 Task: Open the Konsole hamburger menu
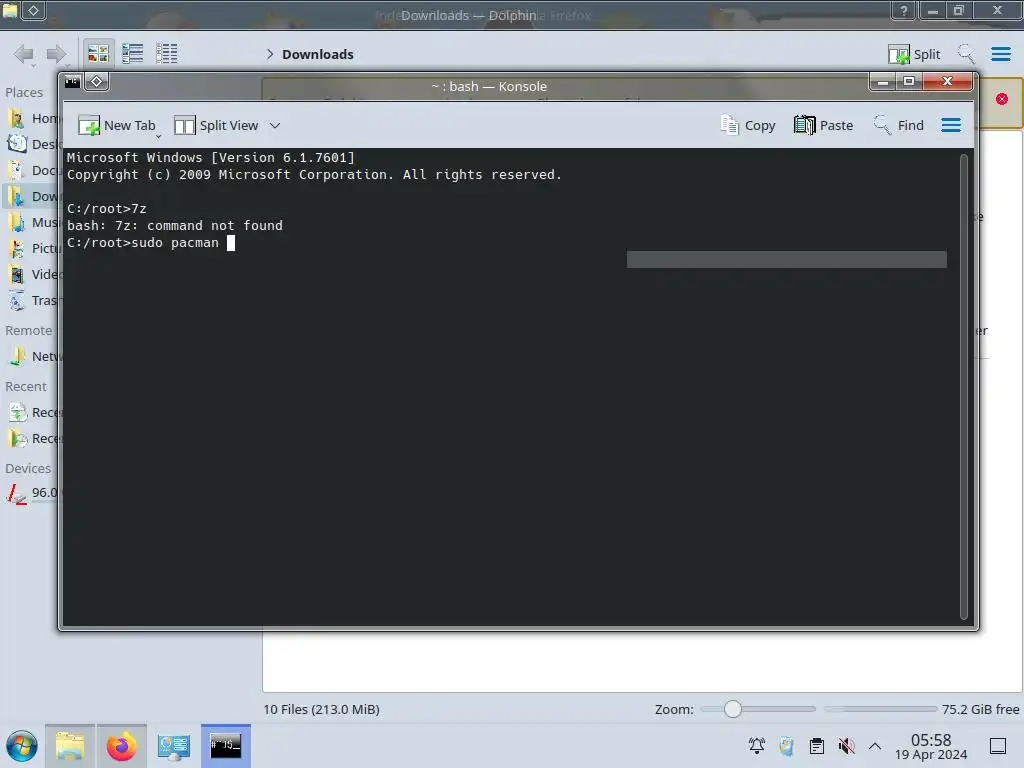click(951, 125)
